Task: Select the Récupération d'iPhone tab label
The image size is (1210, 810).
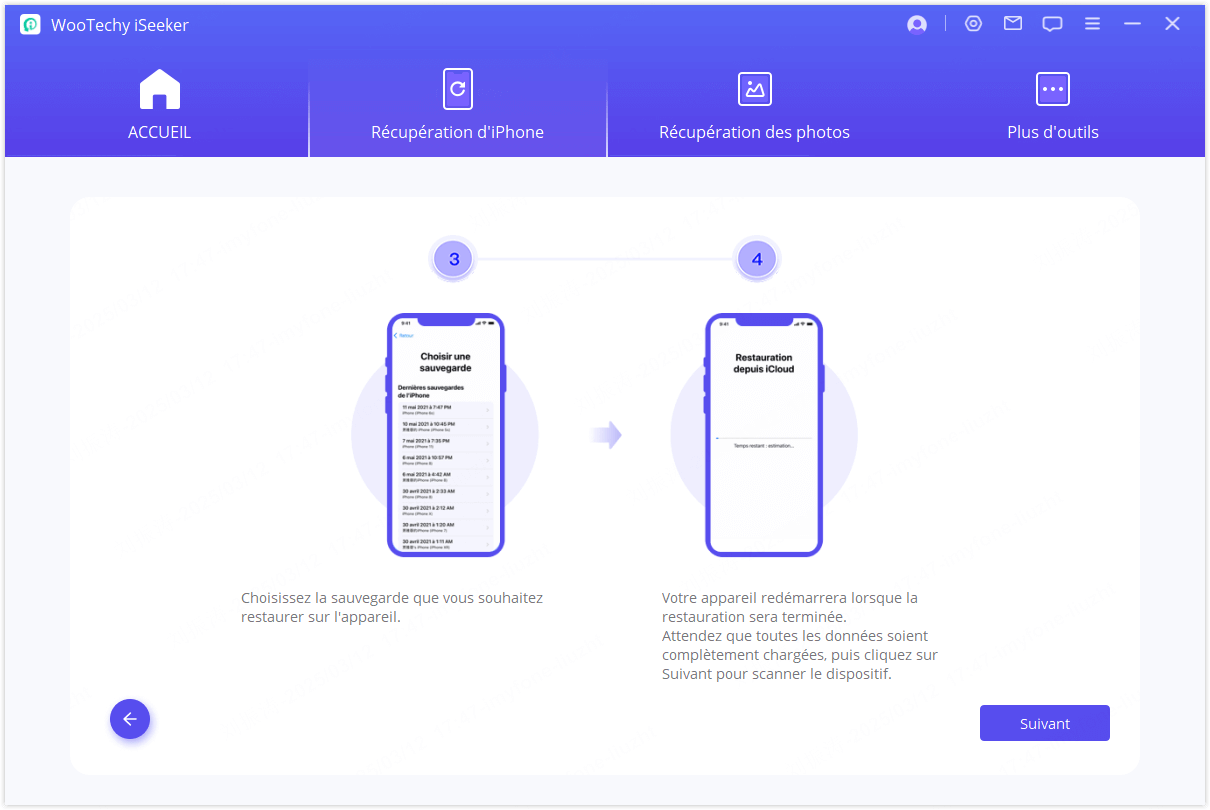Action: (x=458, y=132)
